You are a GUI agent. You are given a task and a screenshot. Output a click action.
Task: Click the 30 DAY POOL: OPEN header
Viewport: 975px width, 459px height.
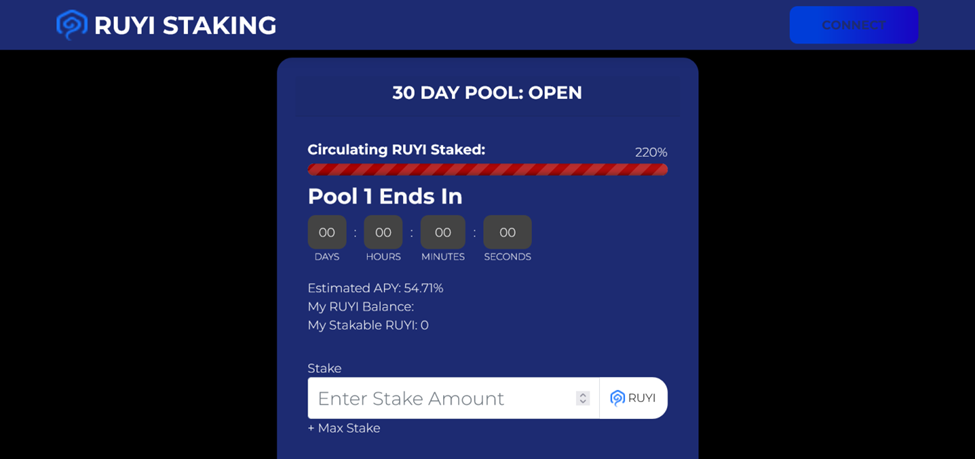coord(488,93)
